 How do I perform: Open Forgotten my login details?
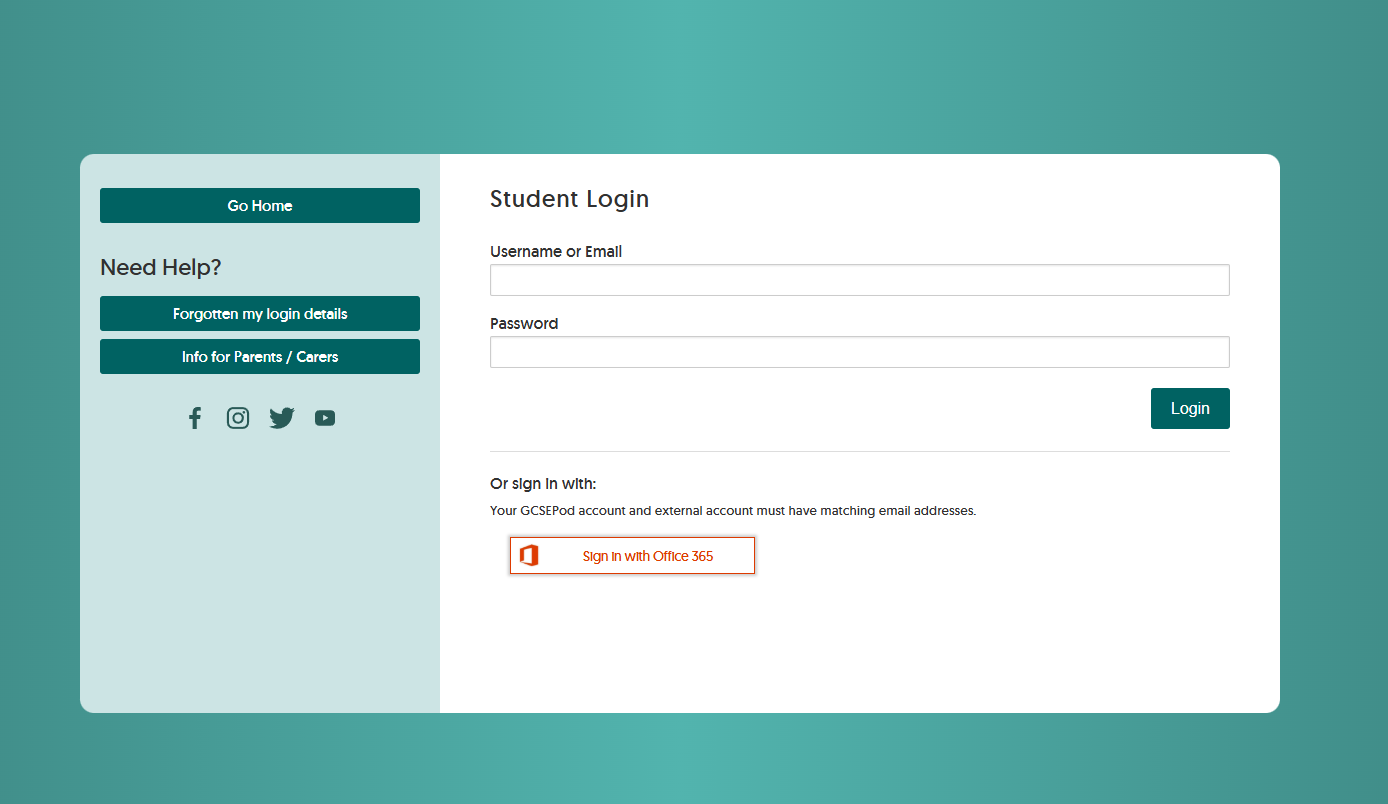click(259, 313)
